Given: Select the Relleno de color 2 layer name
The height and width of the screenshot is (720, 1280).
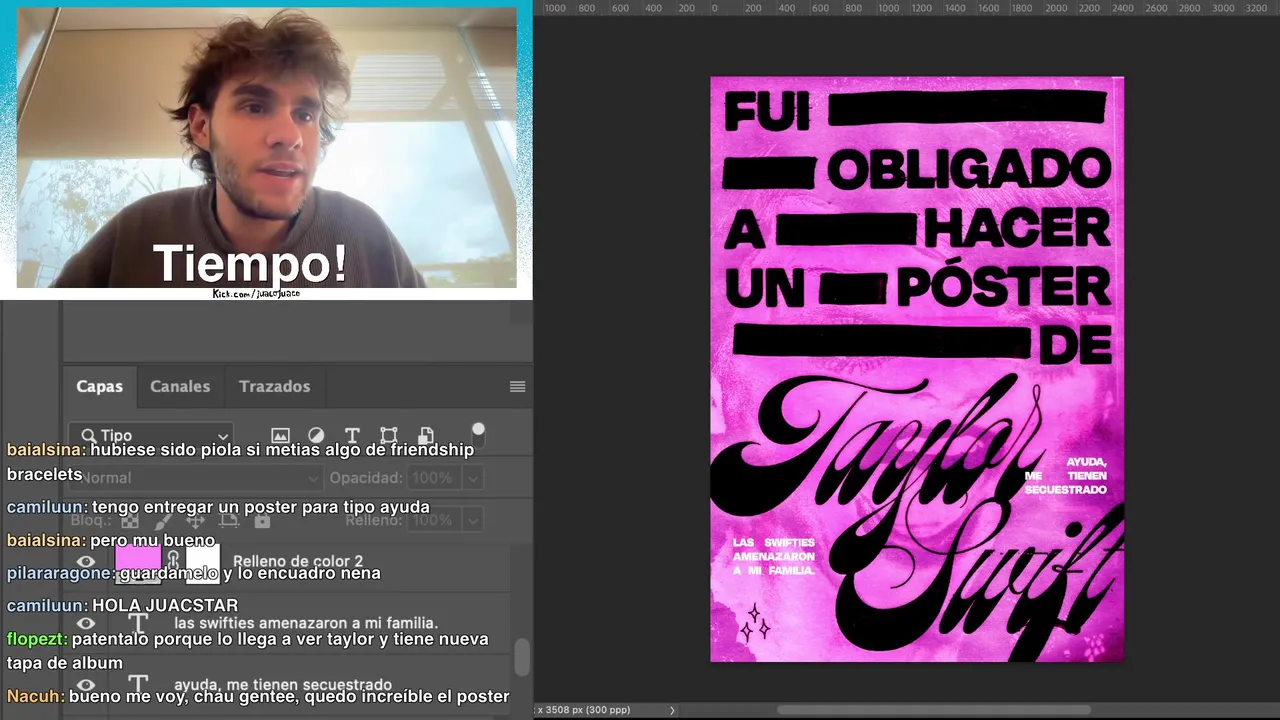Looking at the screenshot, I should [298, 561].
